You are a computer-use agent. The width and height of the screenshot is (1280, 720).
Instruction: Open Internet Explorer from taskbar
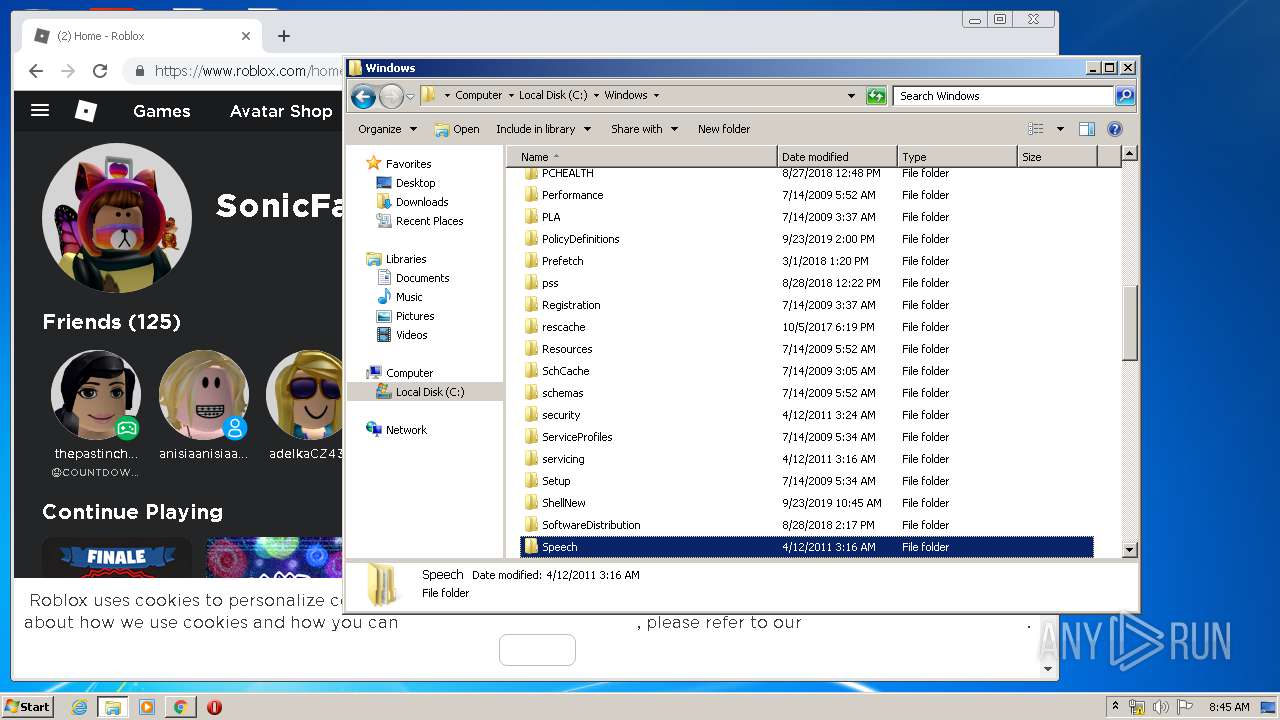point(79,707)
